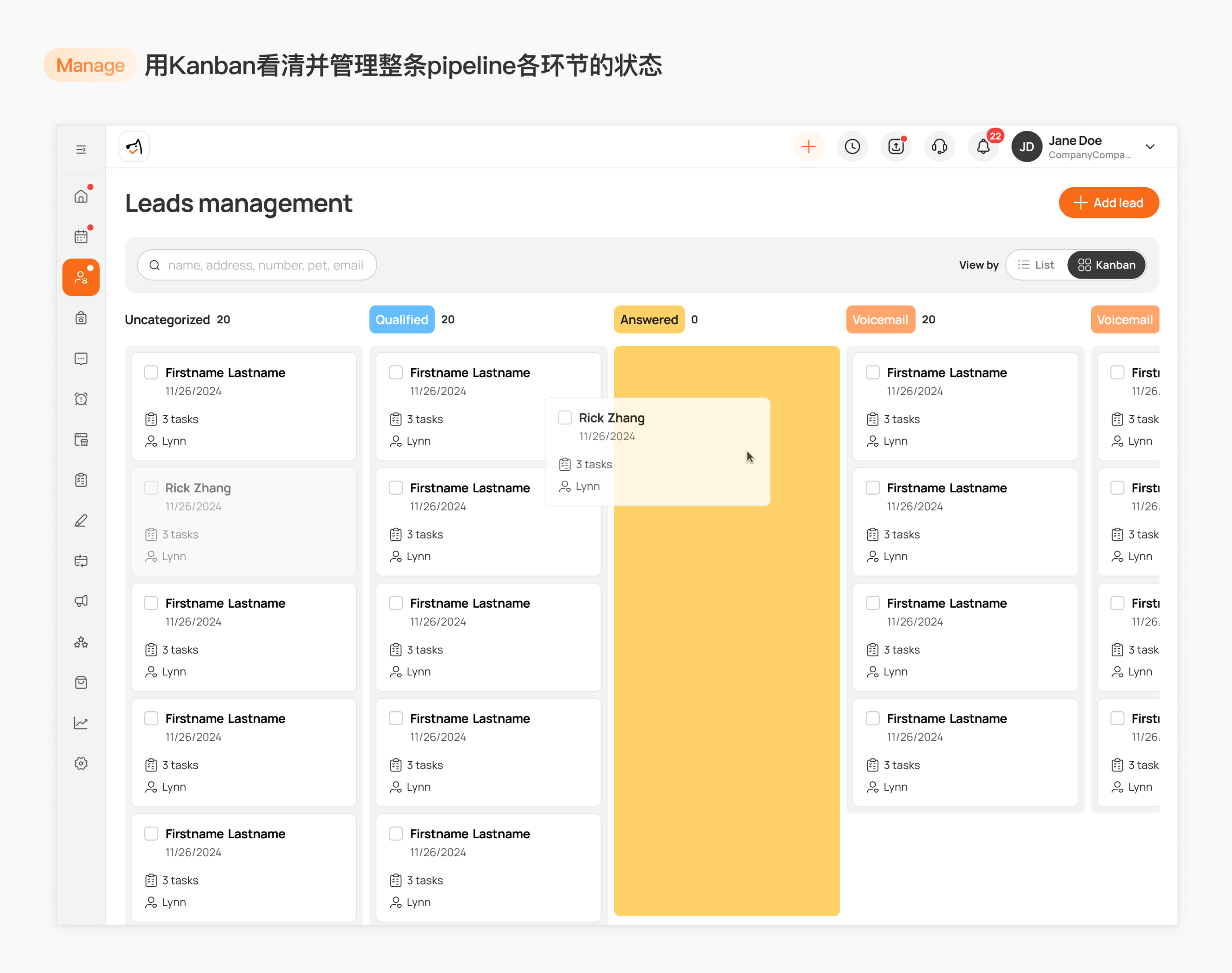Click the Answered column yellow tag

[x=649, y=320]
